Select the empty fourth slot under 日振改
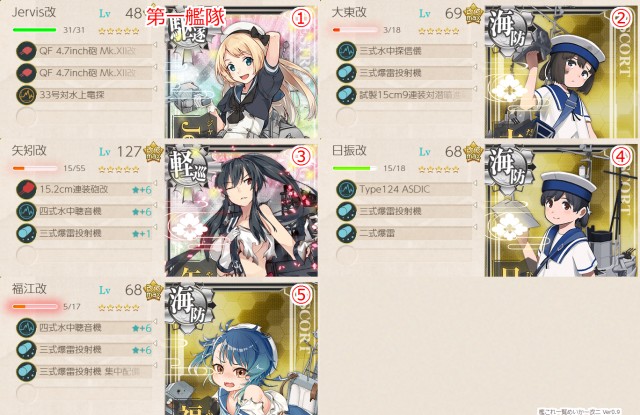 click(404, 255)
